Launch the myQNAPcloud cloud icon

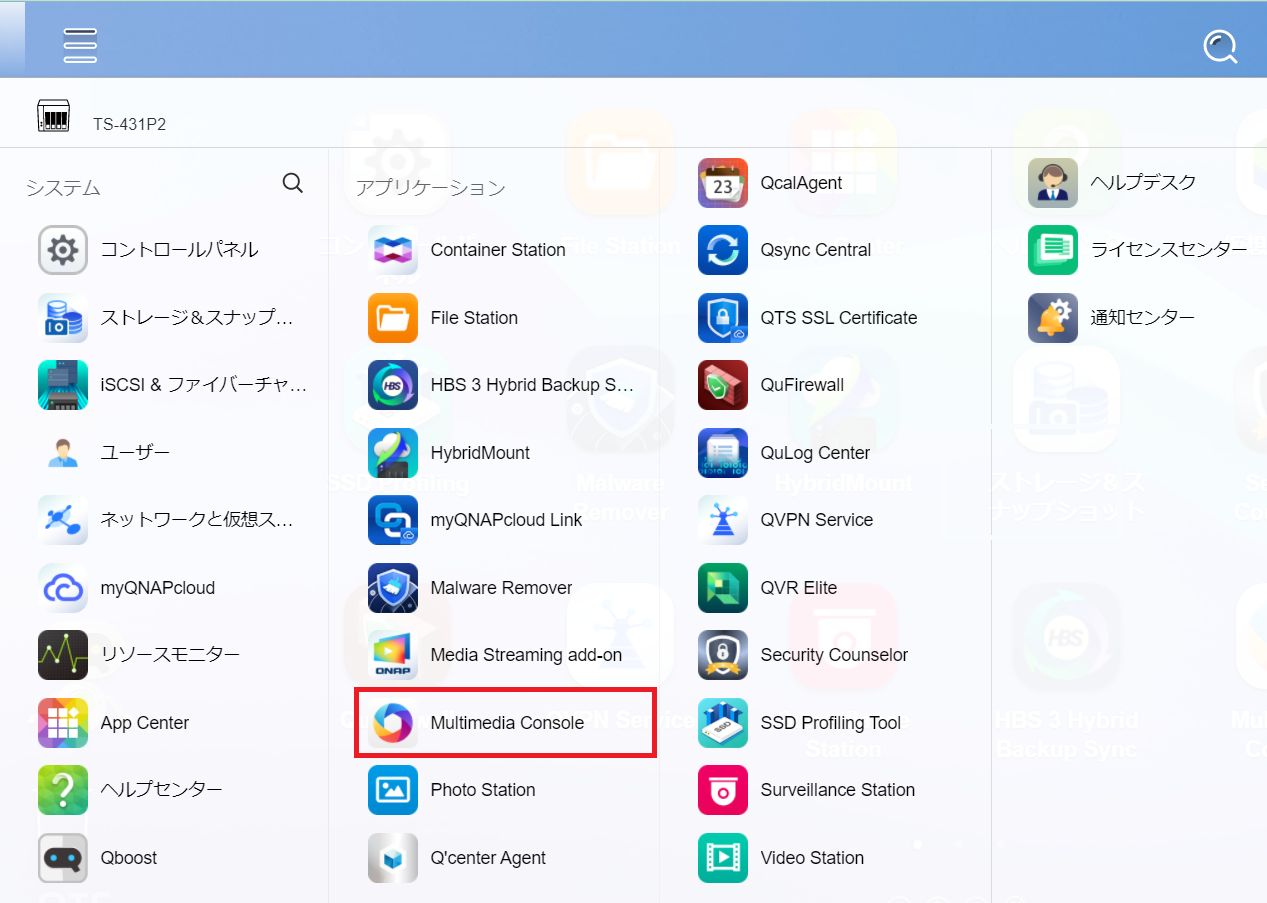[x=63, y=588]
